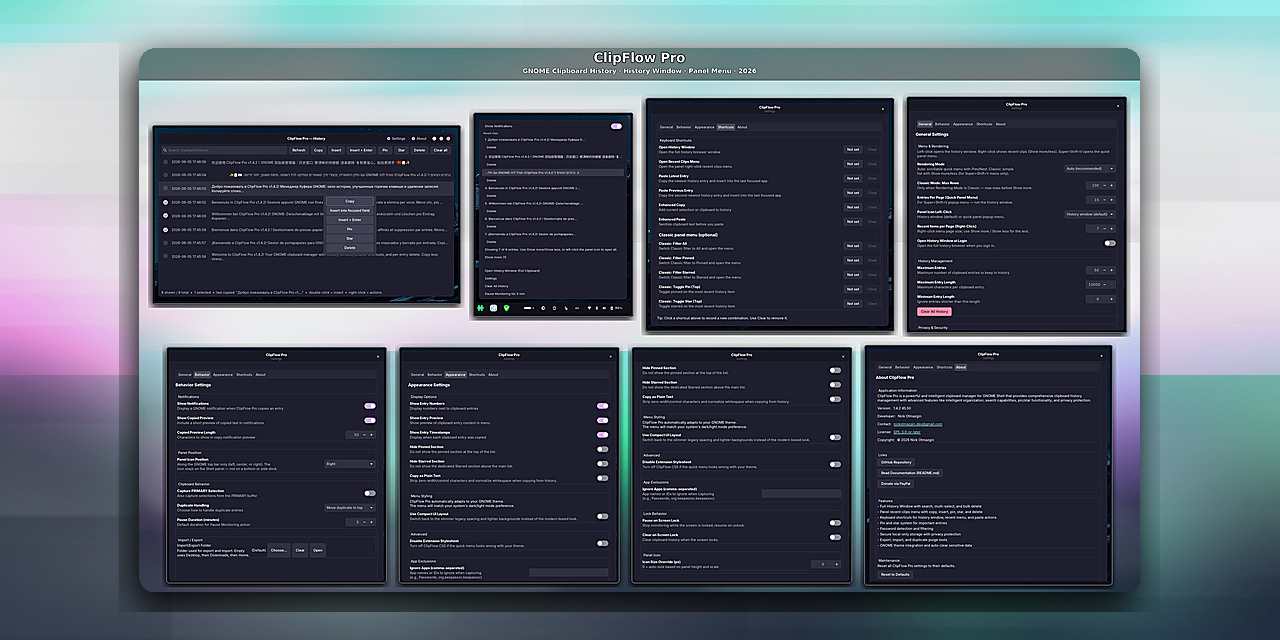Toggle Show Entry Numbers switch
The image size is (1280, 640).
(603, 406)
